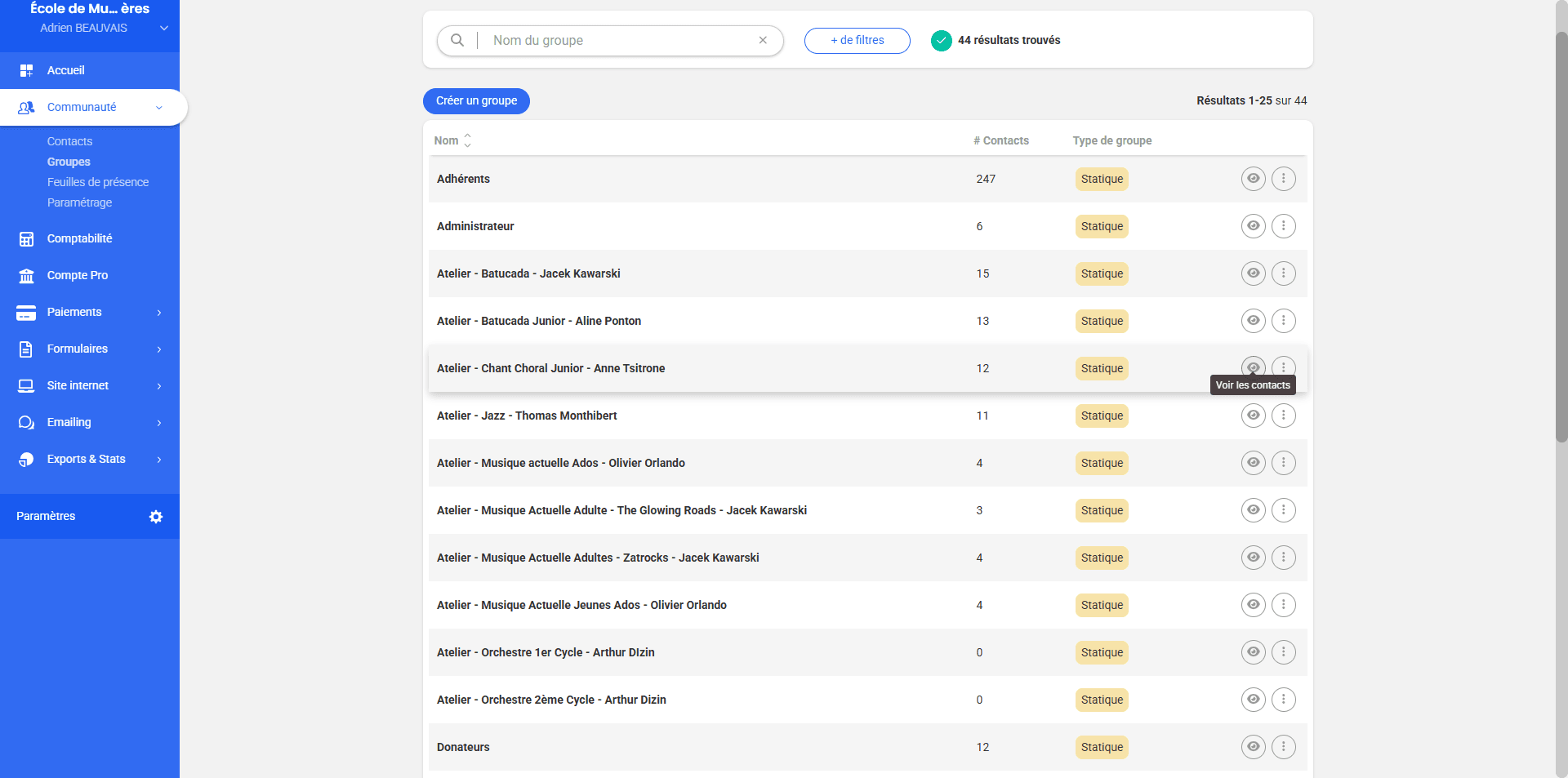Click the search magnifier icon
Screen dimensions: 1568x778
(x=457, y=40)
